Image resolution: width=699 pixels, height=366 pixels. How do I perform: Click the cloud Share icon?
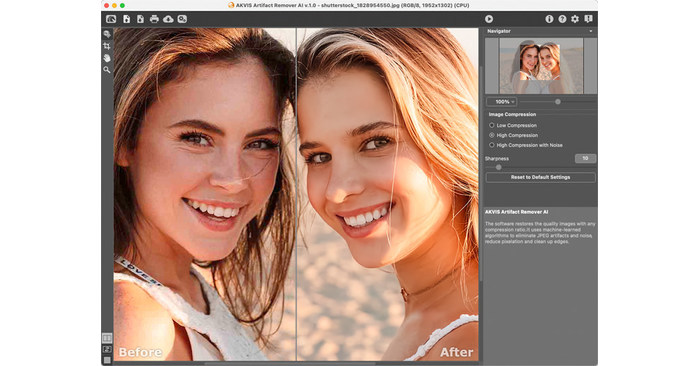(168, 19)
